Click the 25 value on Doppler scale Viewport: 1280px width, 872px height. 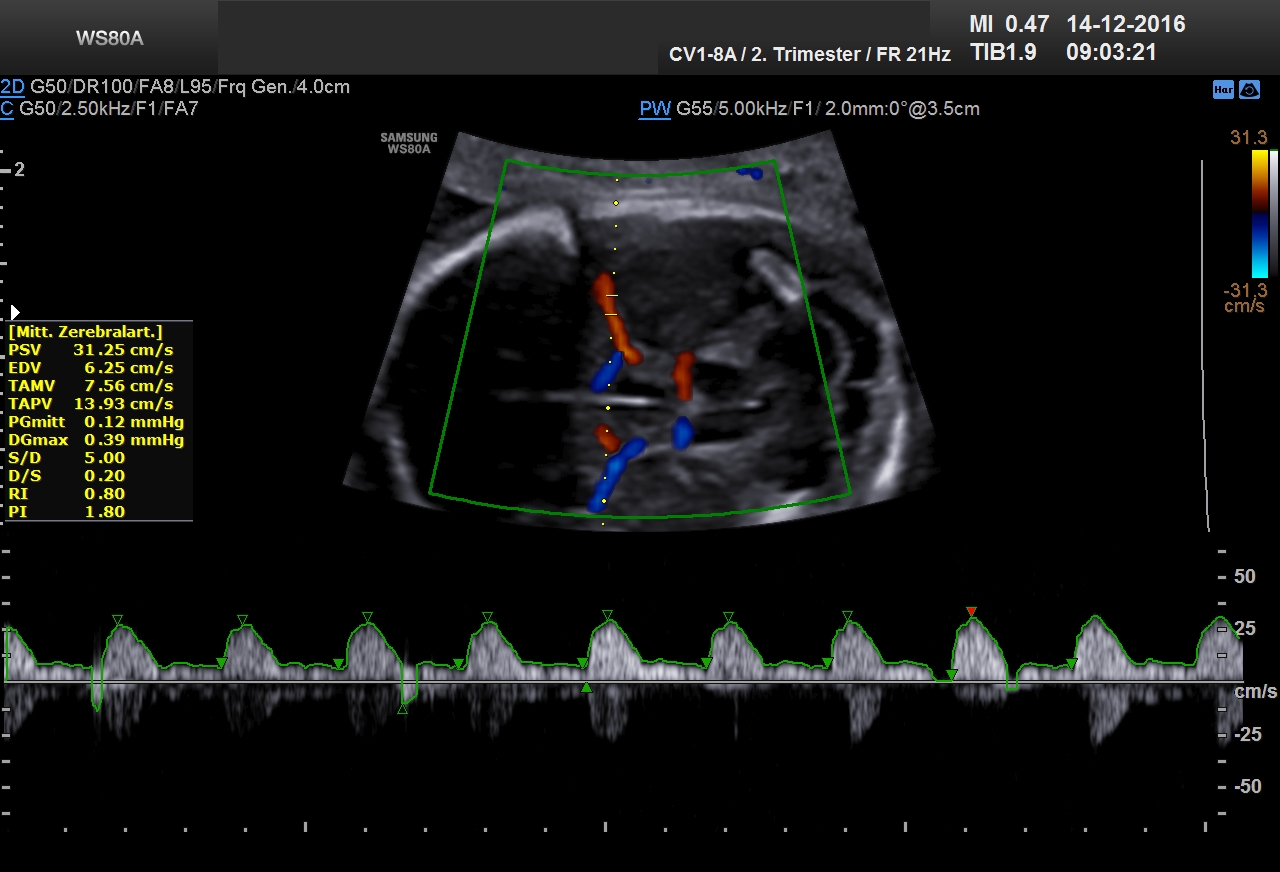tap(1245, 629)
